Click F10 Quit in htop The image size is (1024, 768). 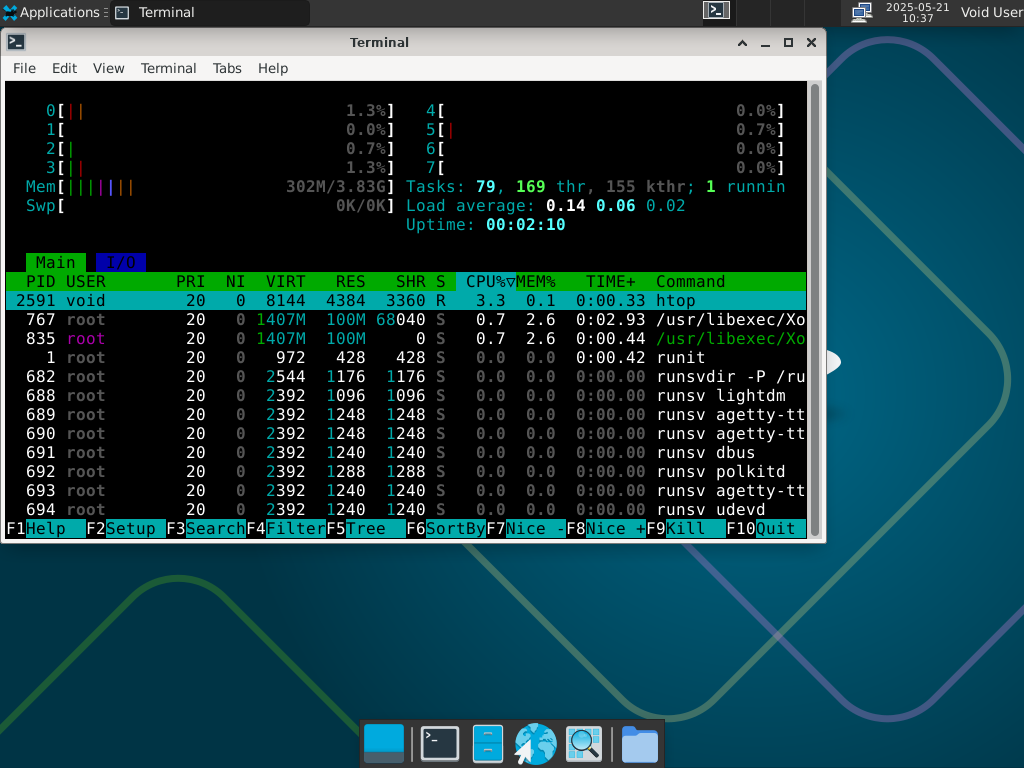coord(765,528)
